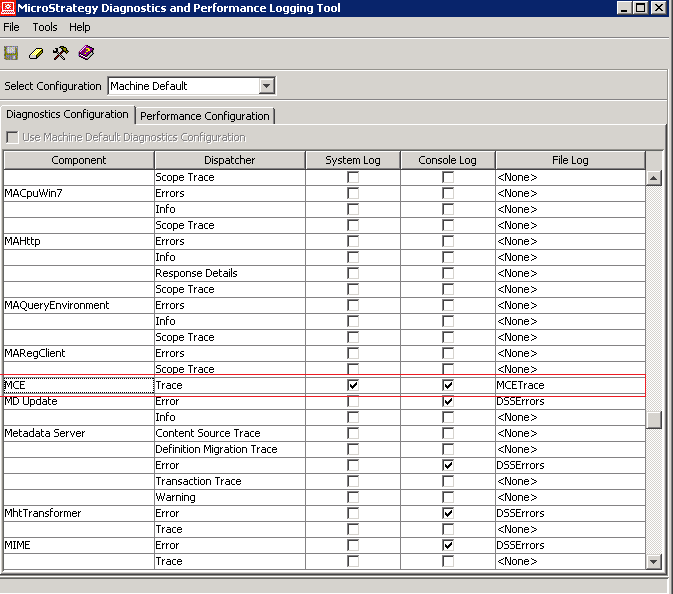The image size is (673, 594).
Task: Open the File menu
Action: tap(12, 27)
